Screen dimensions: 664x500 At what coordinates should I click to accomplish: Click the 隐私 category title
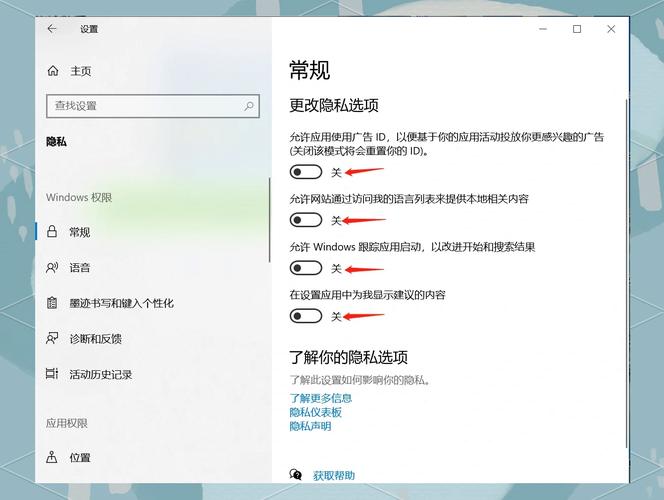56,141
